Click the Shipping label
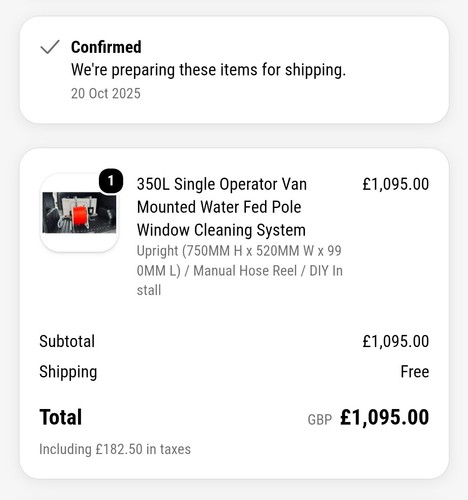Image resolution: width=468 pixels, height=500 pixels. [68, 372]
